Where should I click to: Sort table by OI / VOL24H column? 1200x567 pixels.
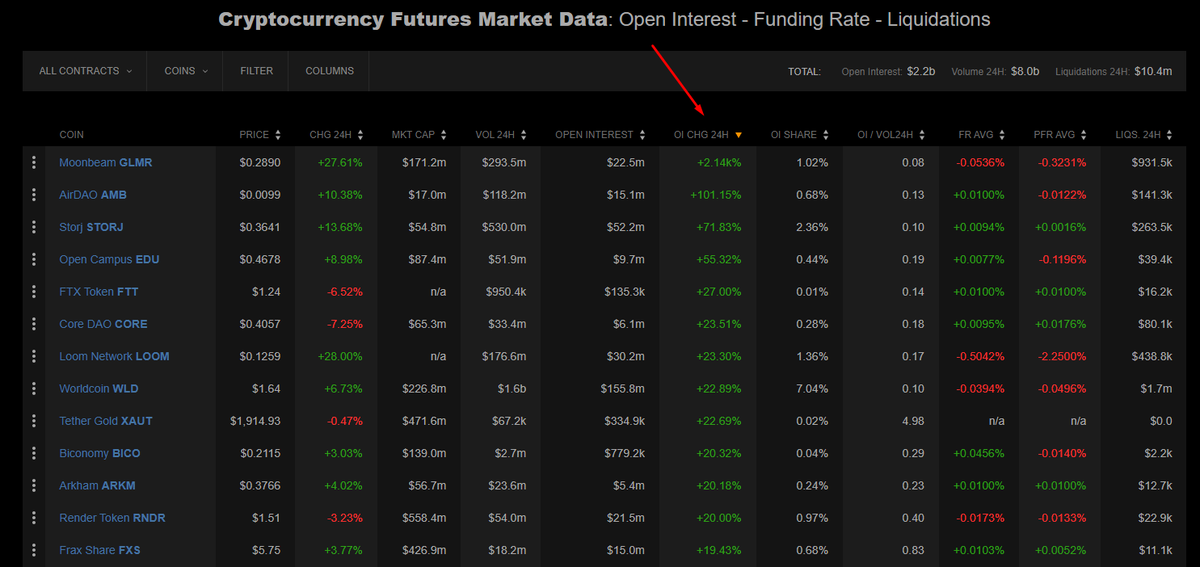coord(891,134)
